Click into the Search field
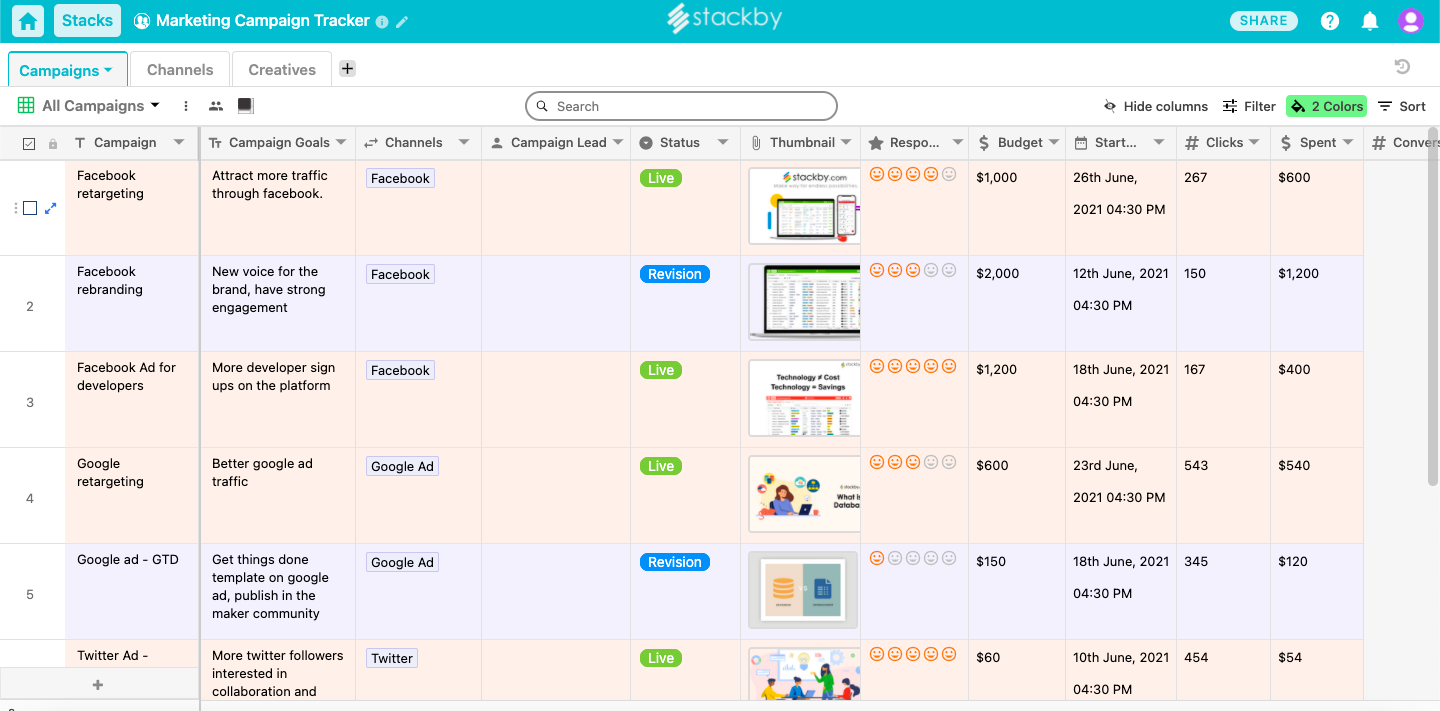Viewport: 1440px width, 711px height. point(681,106)
